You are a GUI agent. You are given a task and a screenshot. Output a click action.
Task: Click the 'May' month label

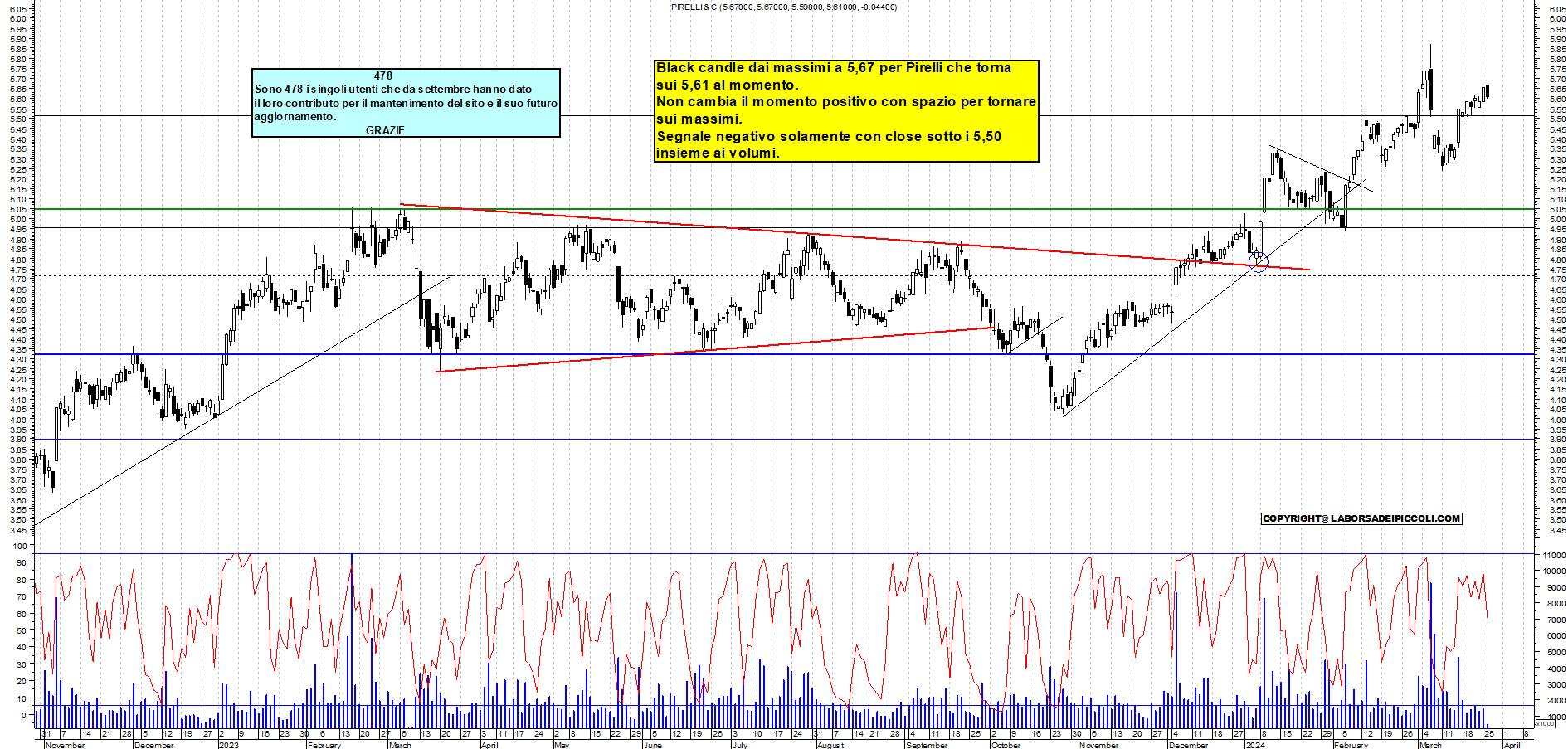pos(562,745)
